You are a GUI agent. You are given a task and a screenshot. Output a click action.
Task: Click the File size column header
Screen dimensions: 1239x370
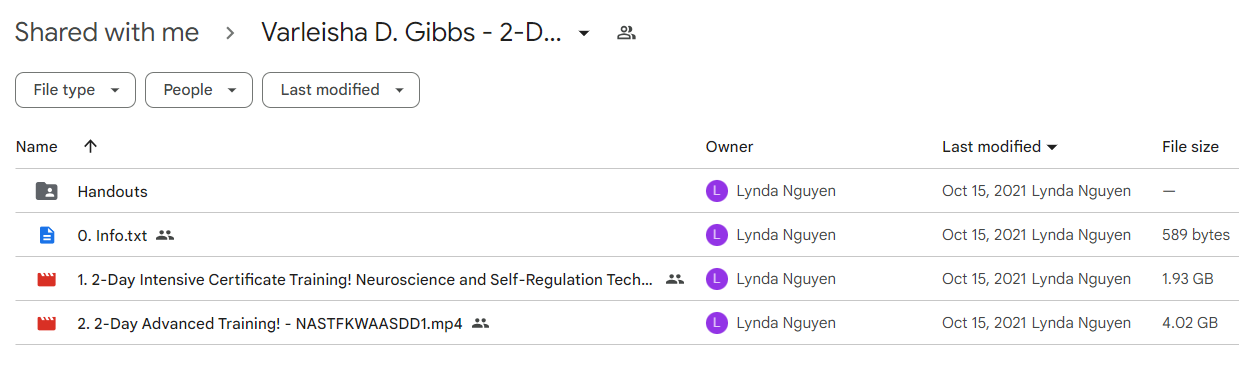click(1190, 147)
